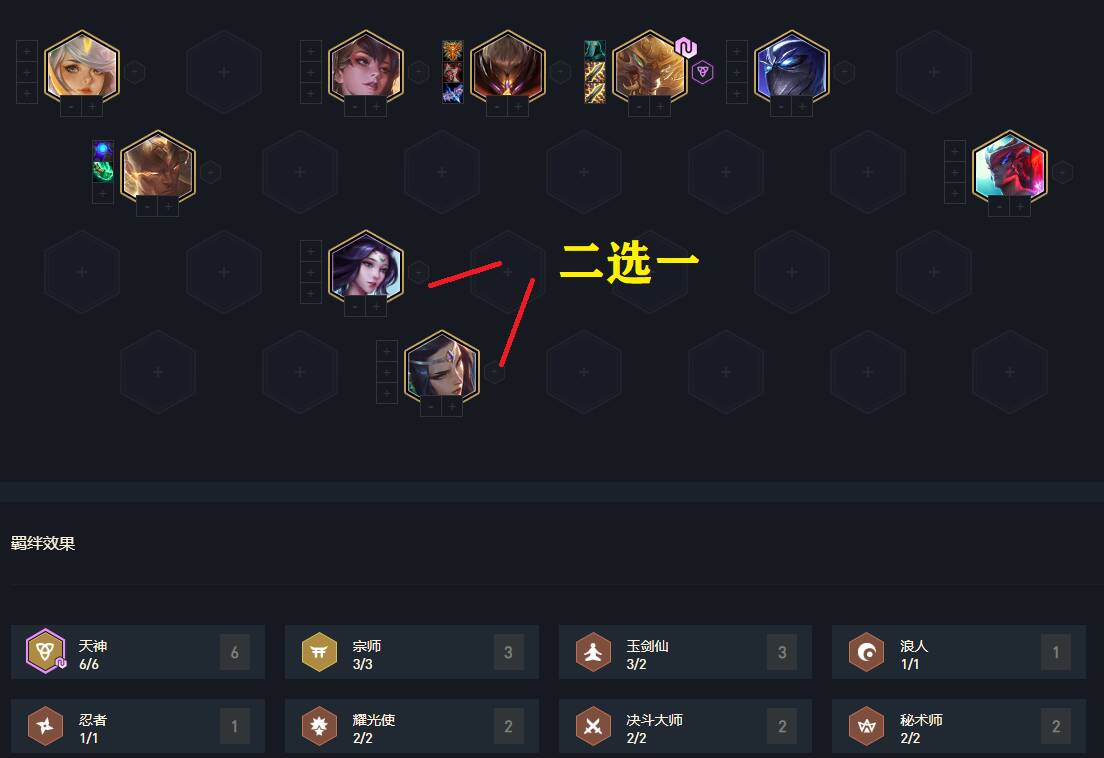Add item to white-haired champion's top slot
Viewport: 1104px width, 758px height.
click(x=27, y=51)
